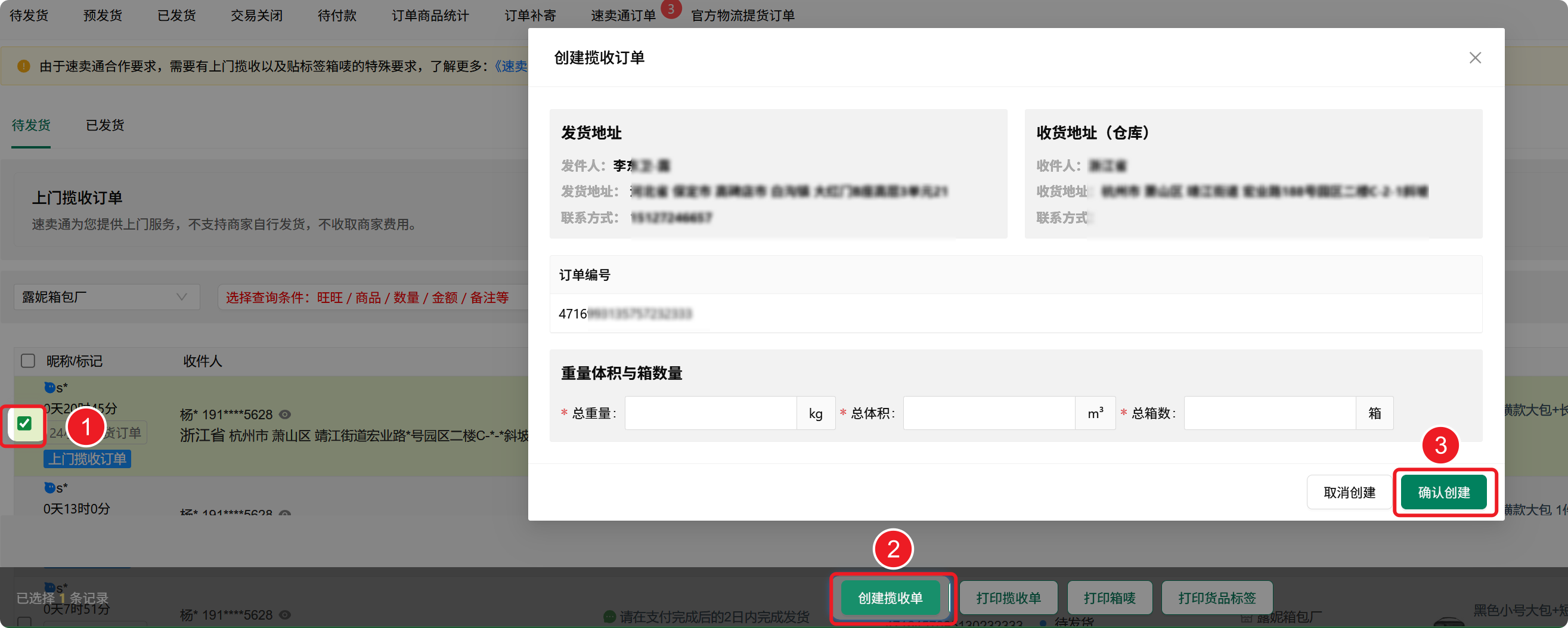
Task: Click the 0天13时0分 countdown text
Action: tap(77, 508)
